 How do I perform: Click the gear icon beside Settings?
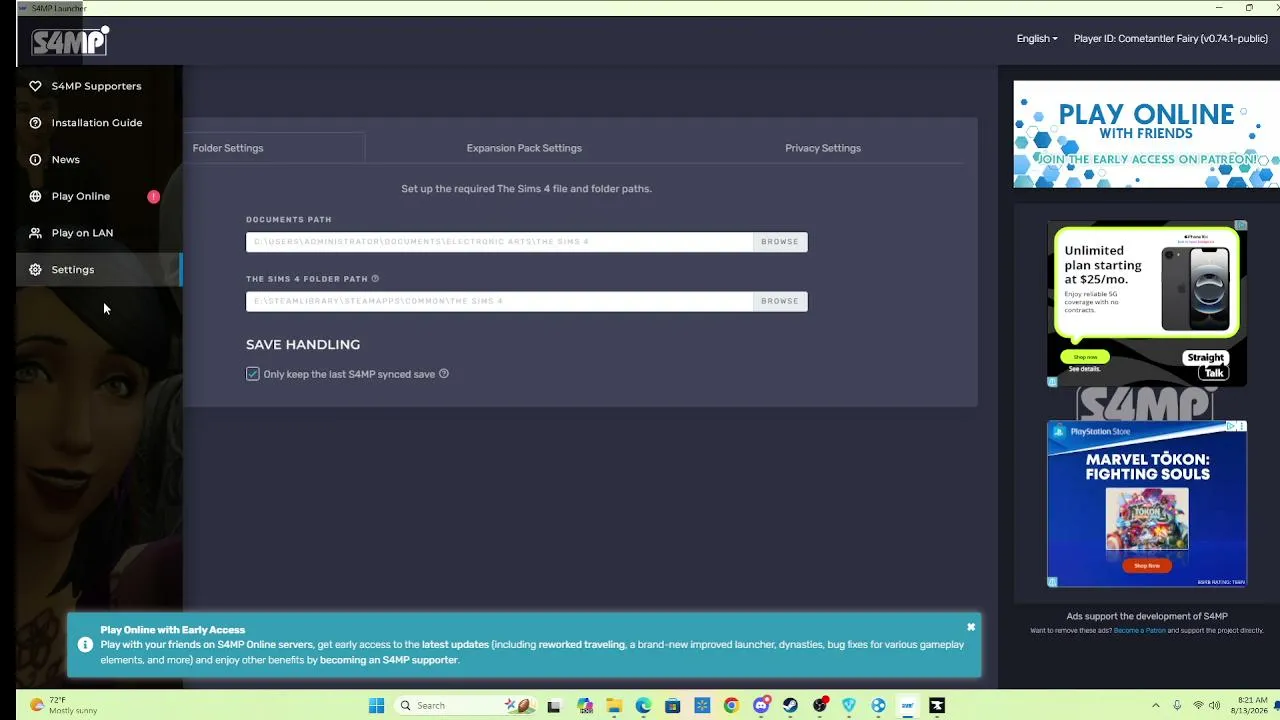point(35,270)
